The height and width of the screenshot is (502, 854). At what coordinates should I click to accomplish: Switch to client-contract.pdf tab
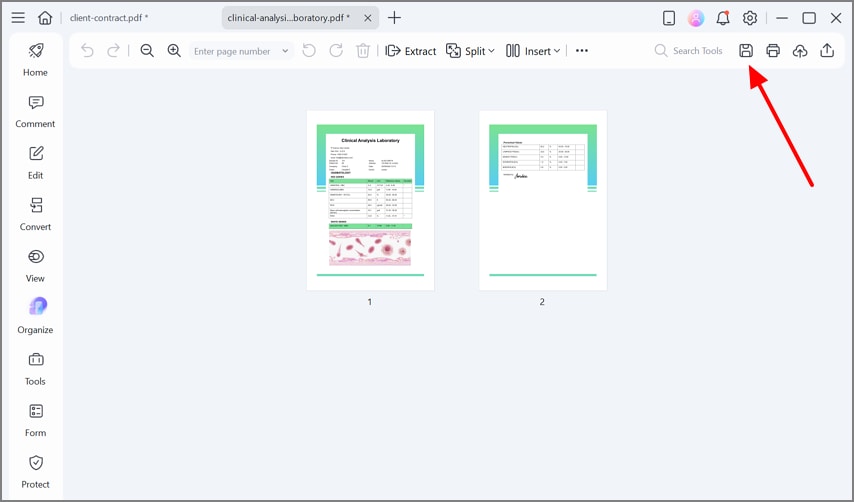tap(109, 18)
